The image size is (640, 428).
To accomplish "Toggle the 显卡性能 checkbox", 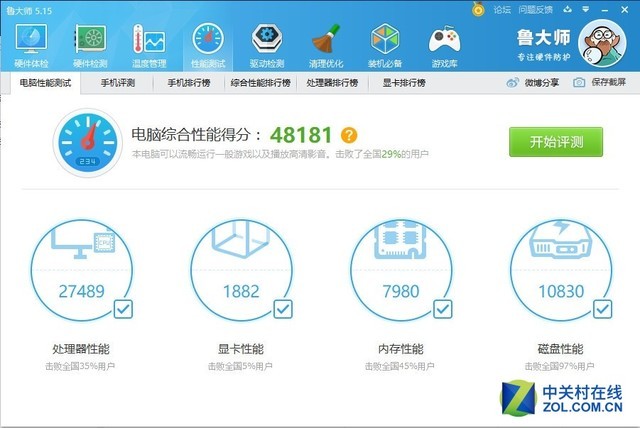I will click(x=283, y=309).
